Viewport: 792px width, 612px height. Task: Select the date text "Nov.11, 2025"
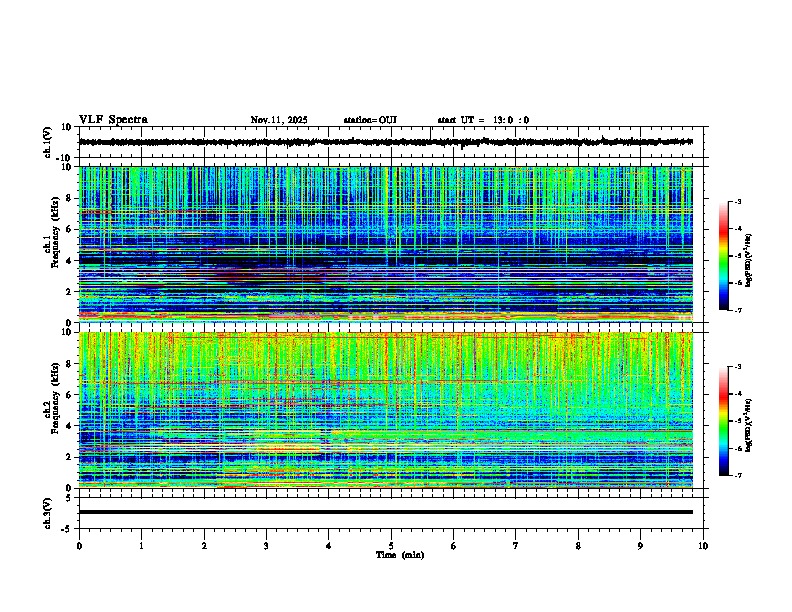279,120
